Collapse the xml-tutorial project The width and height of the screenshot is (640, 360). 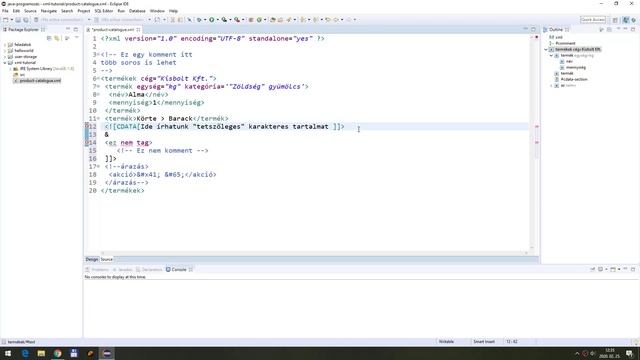click(5, 63)
